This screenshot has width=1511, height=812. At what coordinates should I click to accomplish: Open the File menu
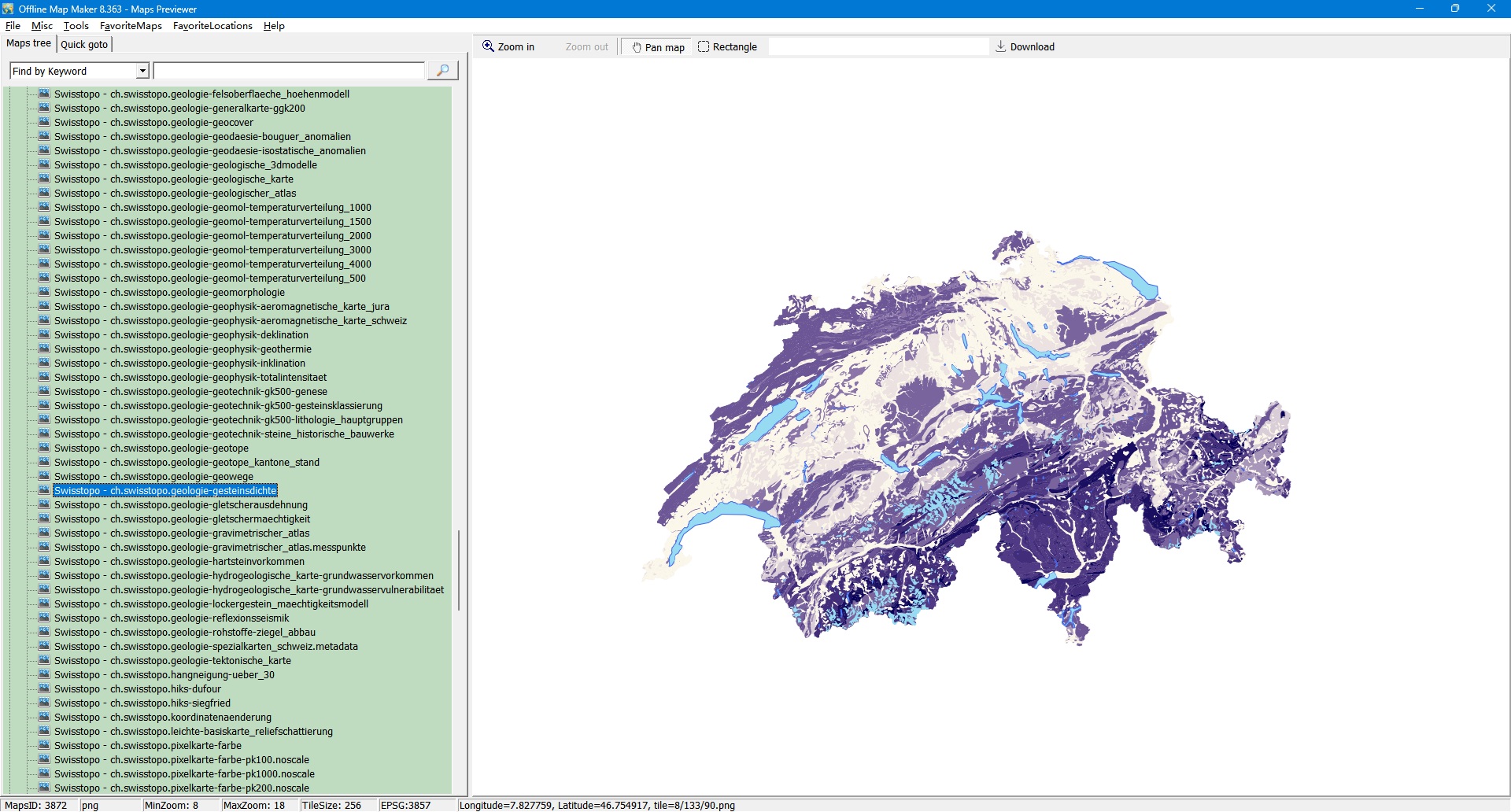point(13,26)
